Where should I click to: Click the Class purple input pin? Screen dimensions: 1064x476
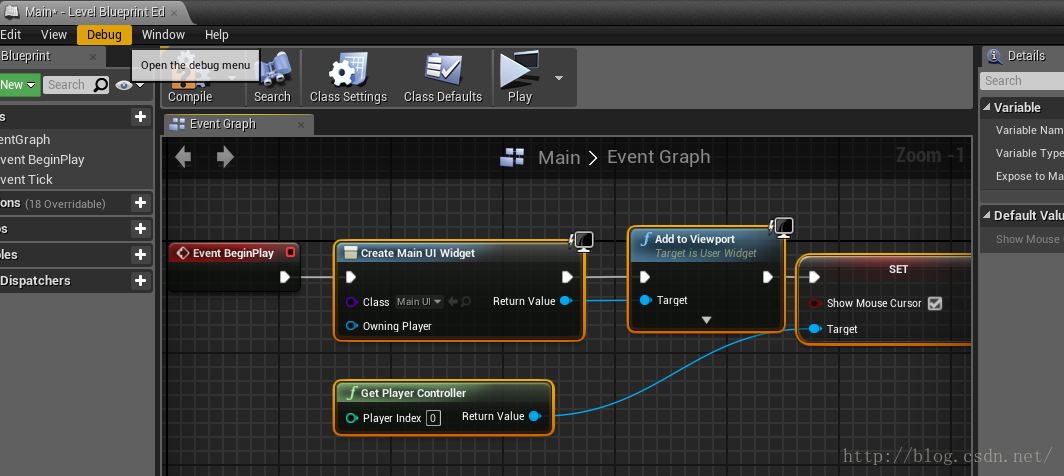[352, 302]
